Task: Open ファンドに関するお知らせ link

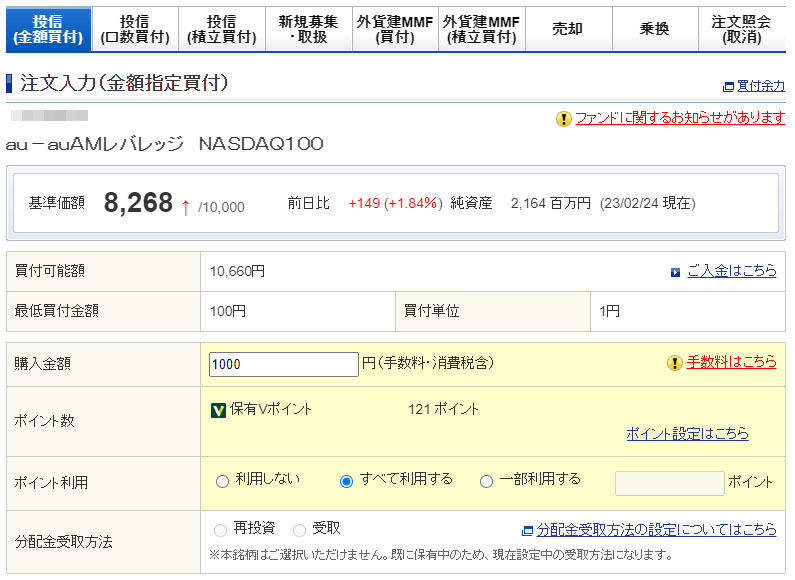Action: pos(680,118)
